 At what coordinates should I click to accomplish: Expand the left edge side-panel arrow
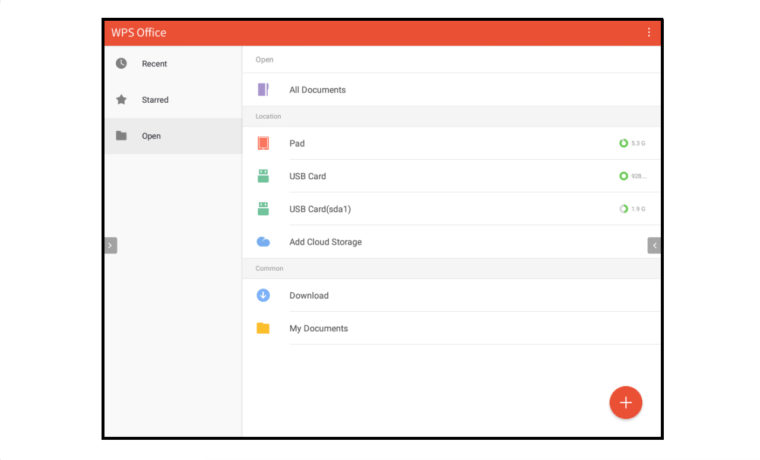[110, 245]
